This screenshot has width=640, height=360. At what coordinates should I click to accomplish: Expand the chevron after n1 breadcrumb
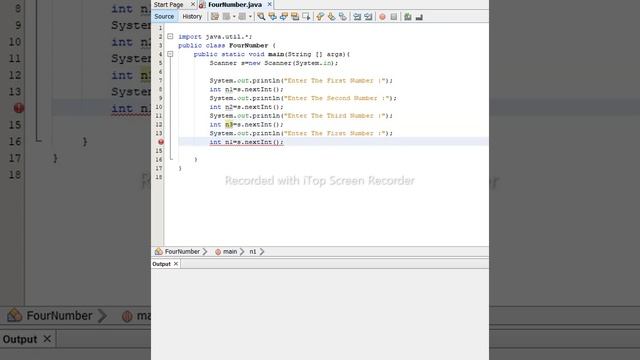click(x=262, y=251)
